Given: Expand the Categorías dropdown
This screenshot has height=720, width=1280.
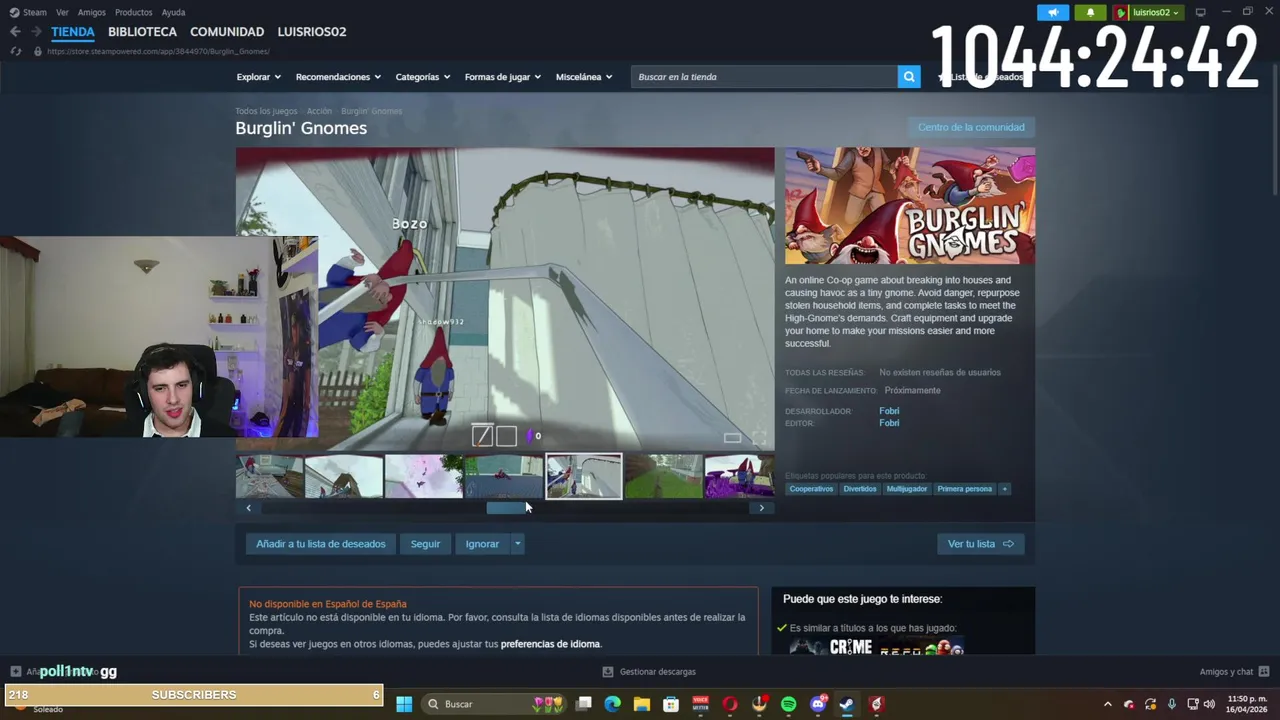Looking at the screenshot, I should pos(423,77).
